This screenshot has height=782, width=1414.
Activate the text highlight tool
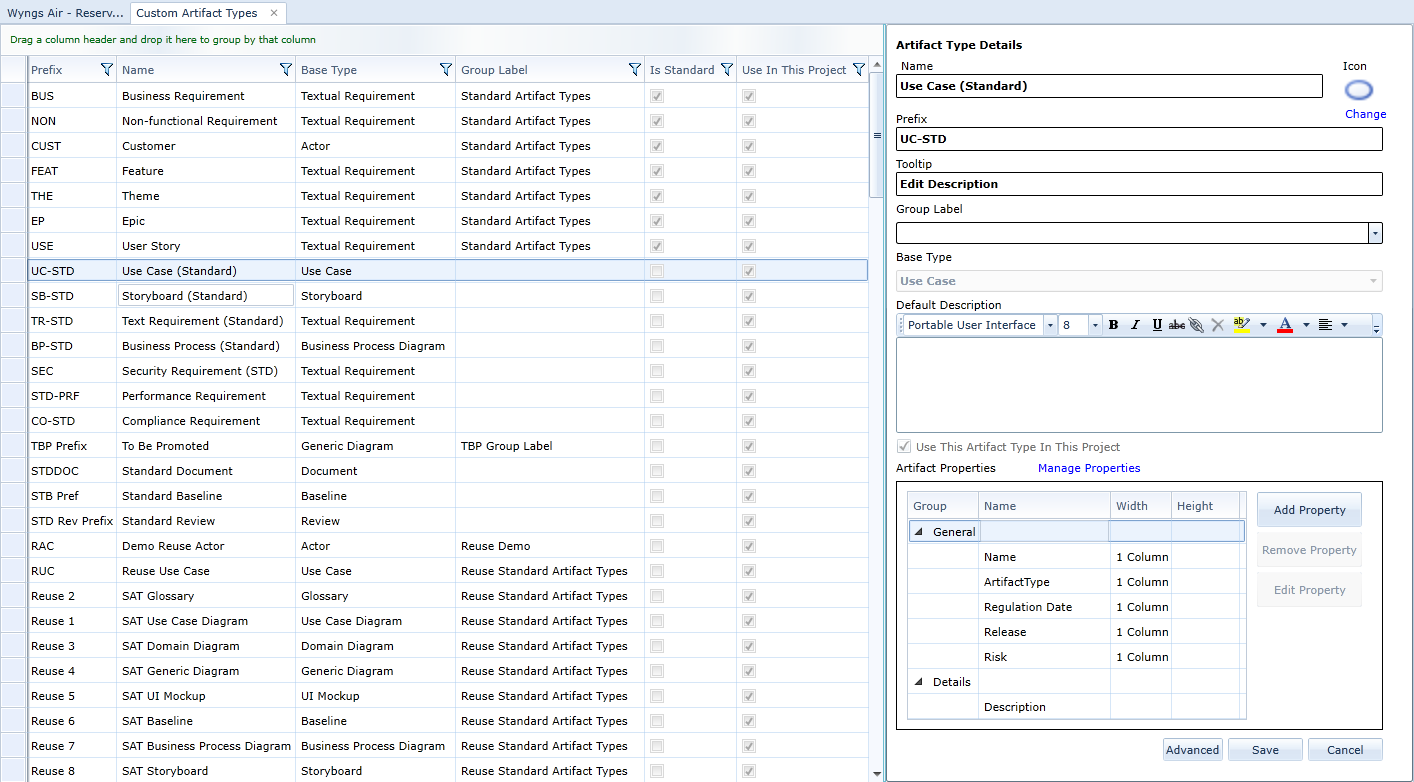[x=1240, y=324]
